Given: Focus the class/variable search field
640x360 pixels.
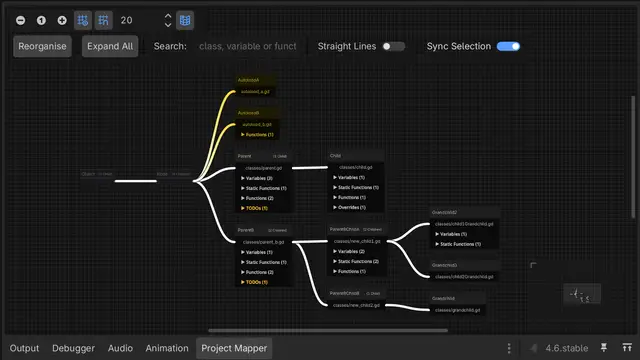Looking at the screenshot, I should [248, 46].
